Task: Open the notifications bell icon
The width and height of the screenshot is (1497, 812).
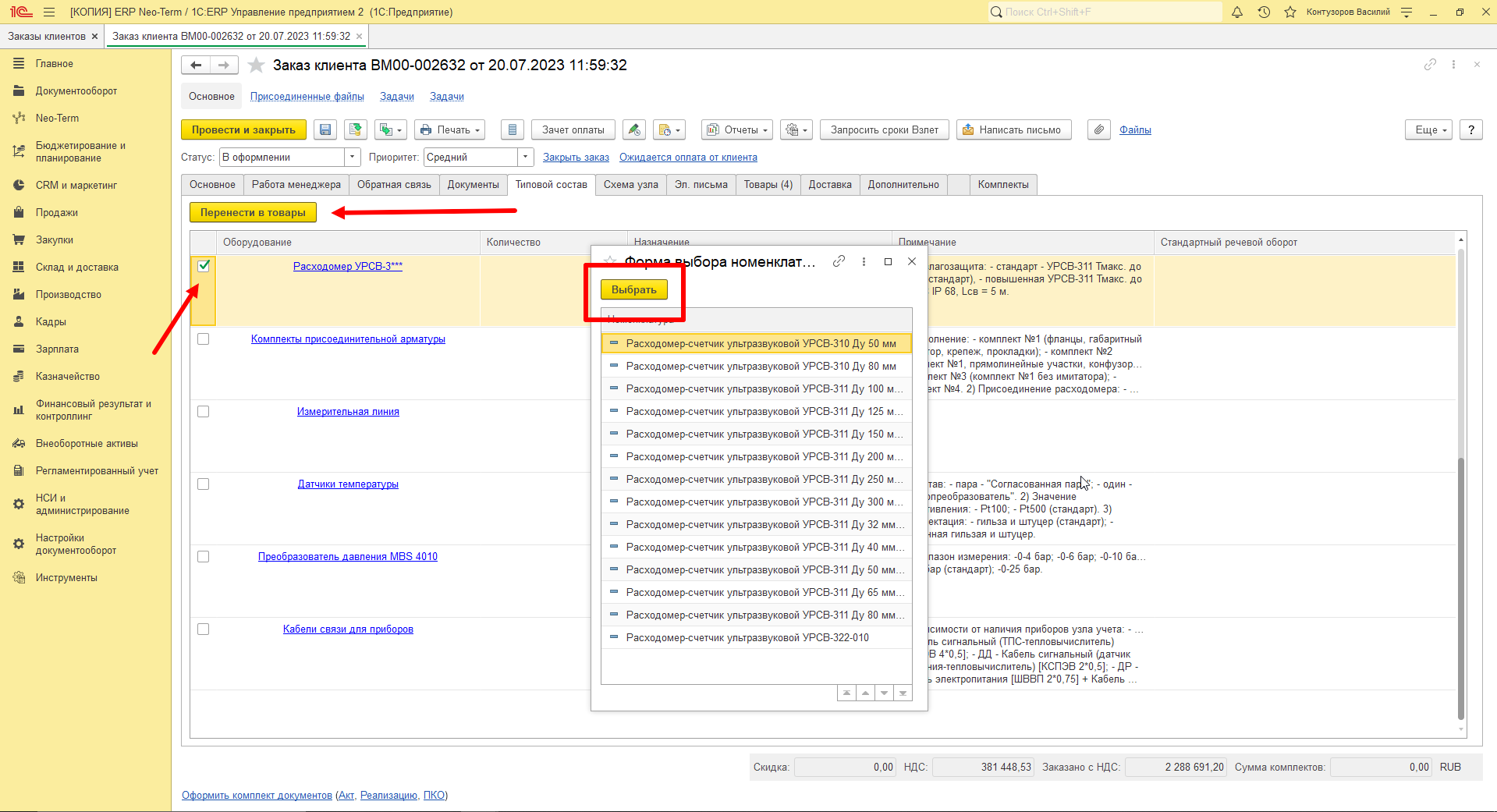Action: (1237, 12)
